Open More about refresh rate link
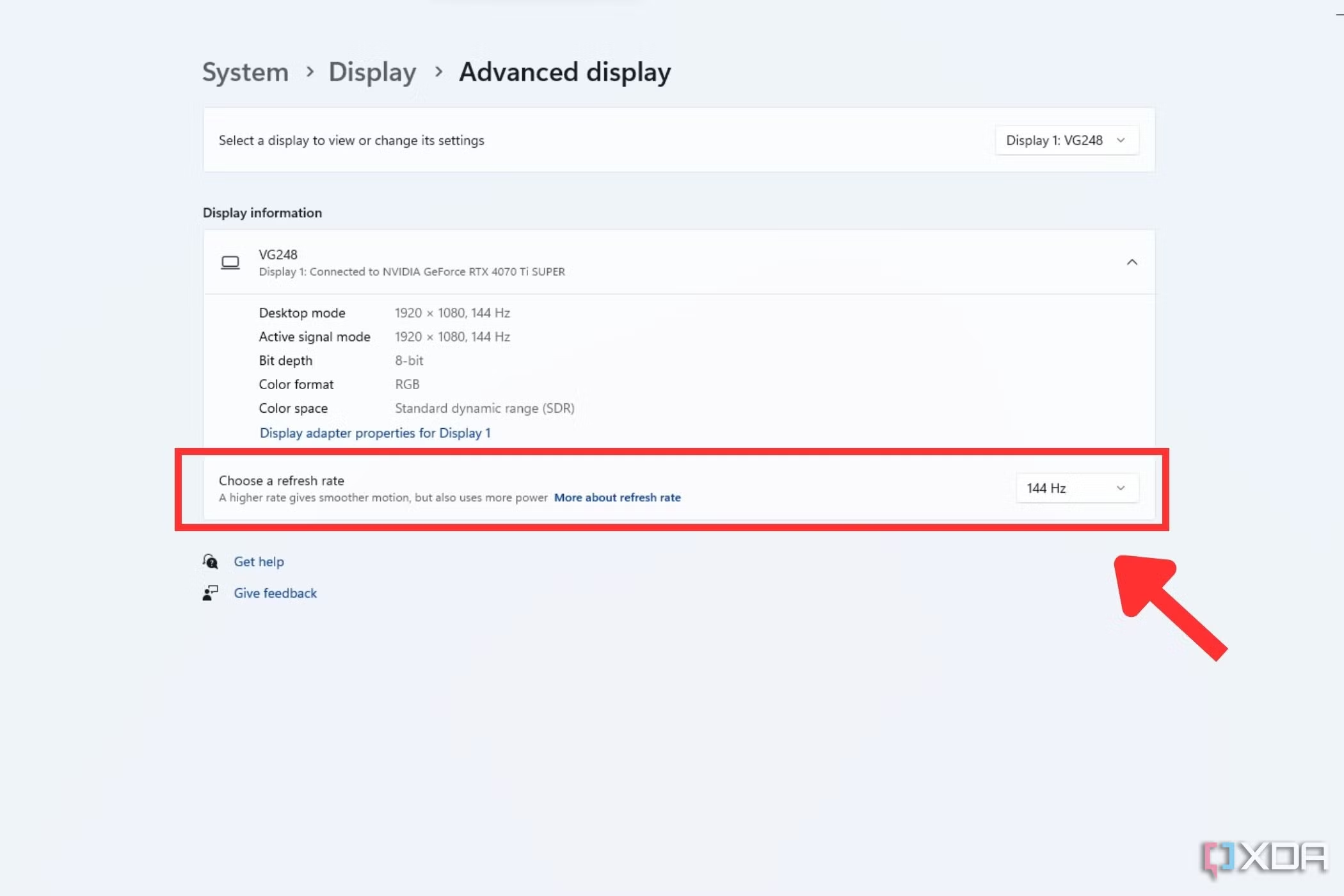1344x896 pixels. pyautogui.click(x=617, y=497)
